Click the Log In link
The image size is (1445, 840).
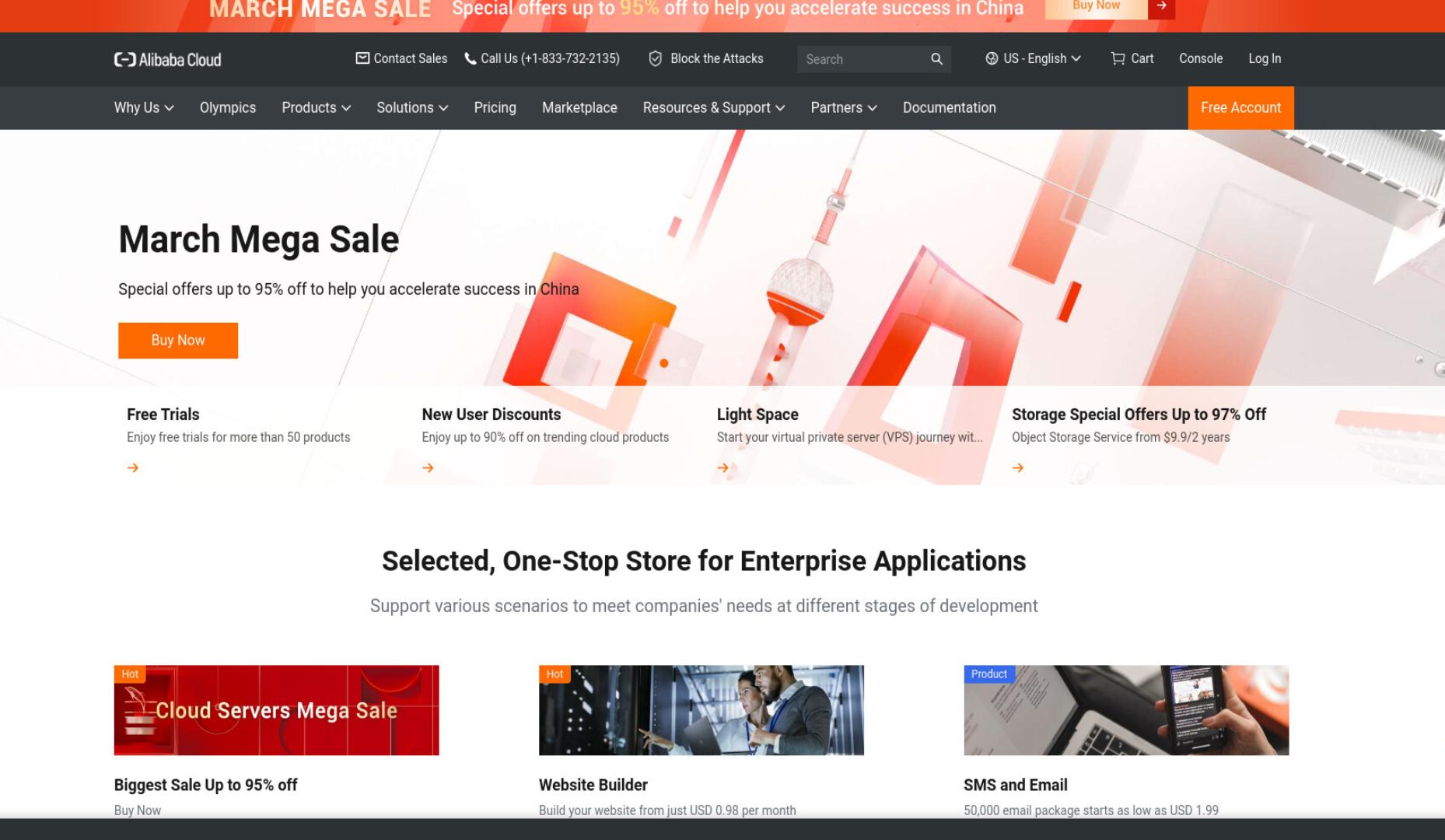(x=1265, y=58)
